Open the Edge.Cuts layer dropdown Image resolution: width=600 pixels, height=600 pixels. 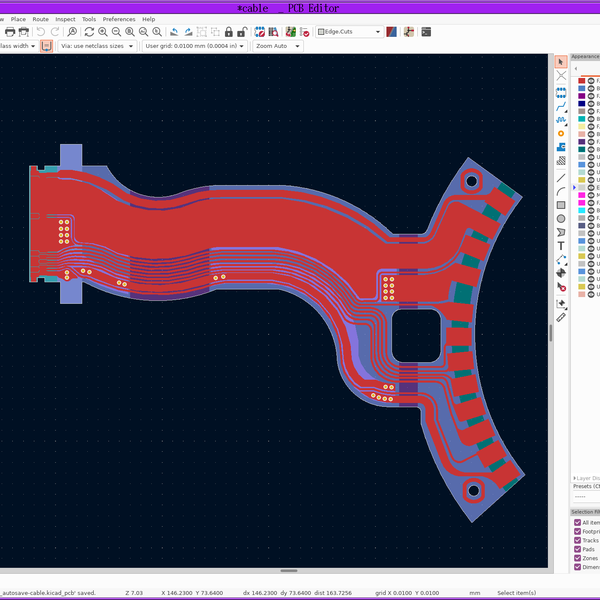click(x=349, y=32)
